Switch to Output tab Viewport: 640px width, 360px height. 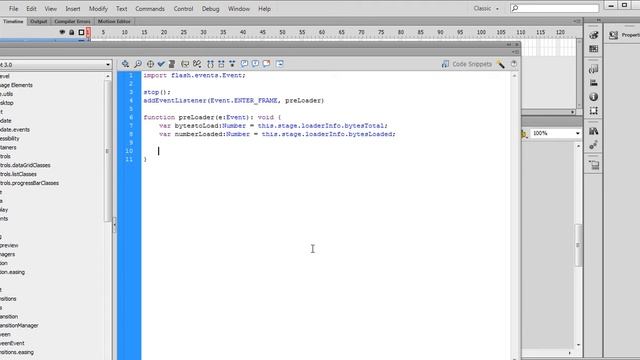[x=38, y=21]
